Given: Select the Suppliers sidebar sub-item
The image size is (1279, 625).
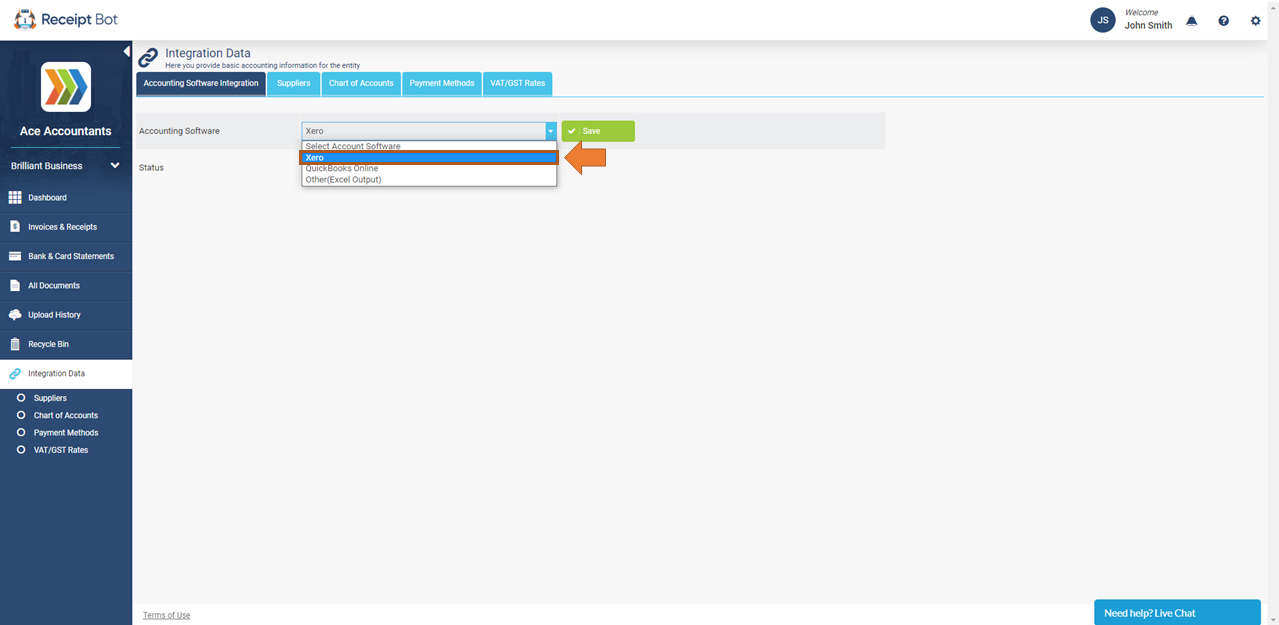Looking at the screenshot, I should pyautogui.click(x=50, y=398).
